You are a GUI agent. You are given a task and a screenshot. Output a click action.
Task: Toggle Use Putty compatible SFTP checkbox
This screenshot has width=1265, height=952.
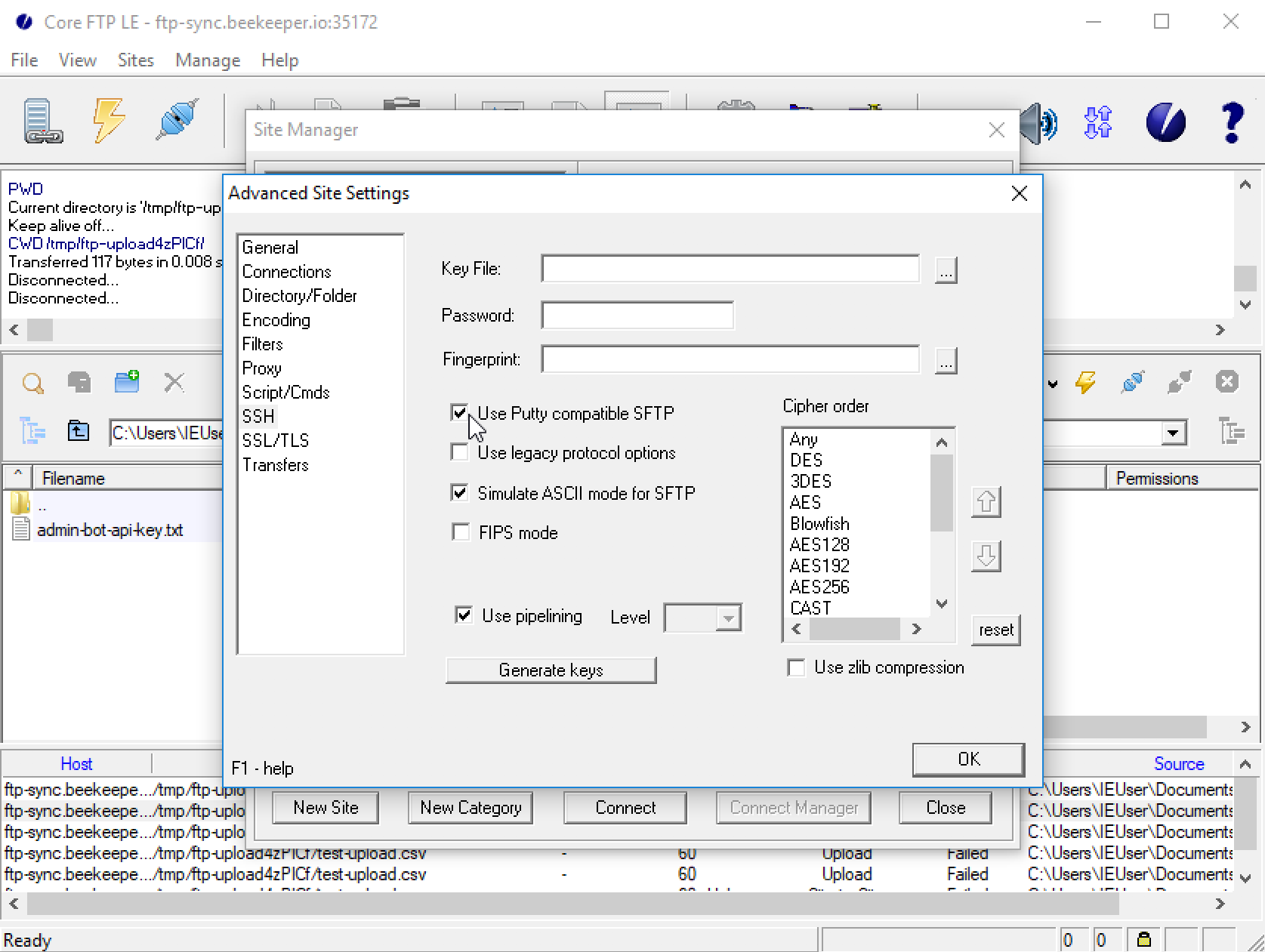[459, 413]
